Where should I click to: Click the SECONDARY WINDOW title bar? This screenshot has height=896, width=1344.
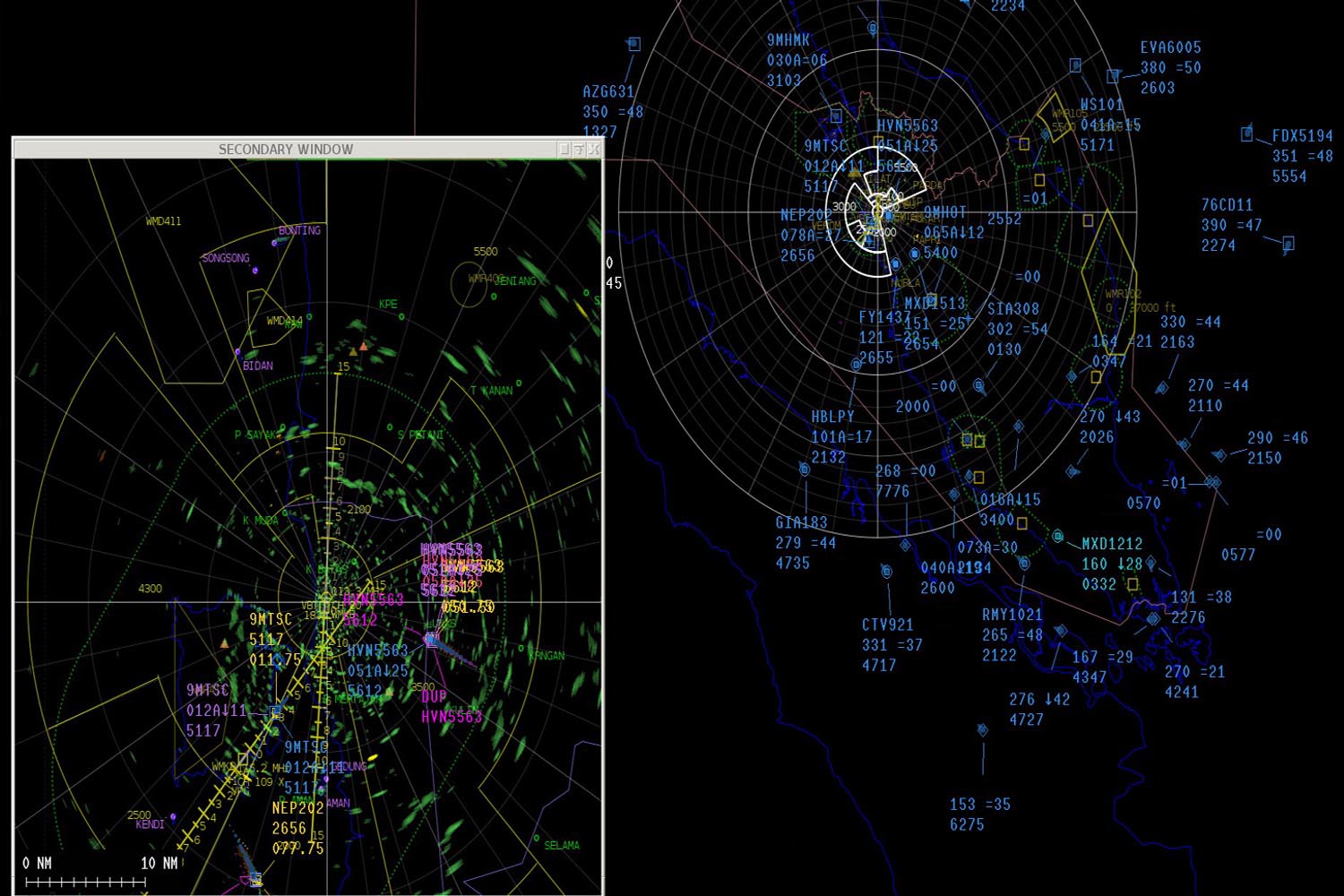point(286,150)
